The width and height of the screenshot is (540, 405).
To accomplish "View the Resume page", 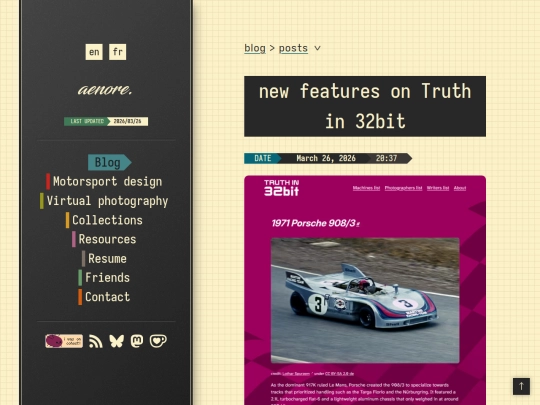I will coord(104,259).
